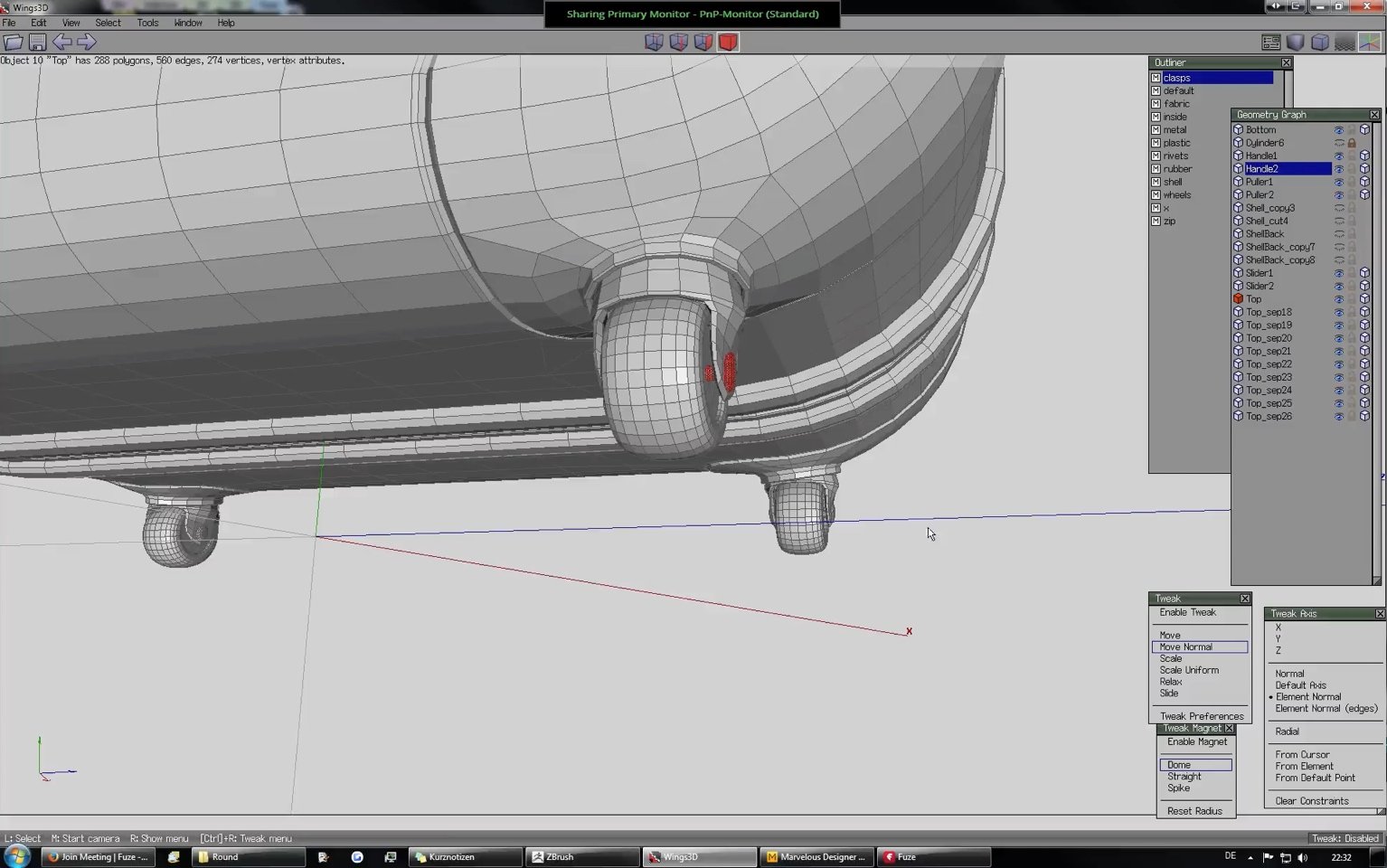The image size is (1387, 868).
Task: Show Shell_copy3 via its eye icon
Action: [1339, 208]
